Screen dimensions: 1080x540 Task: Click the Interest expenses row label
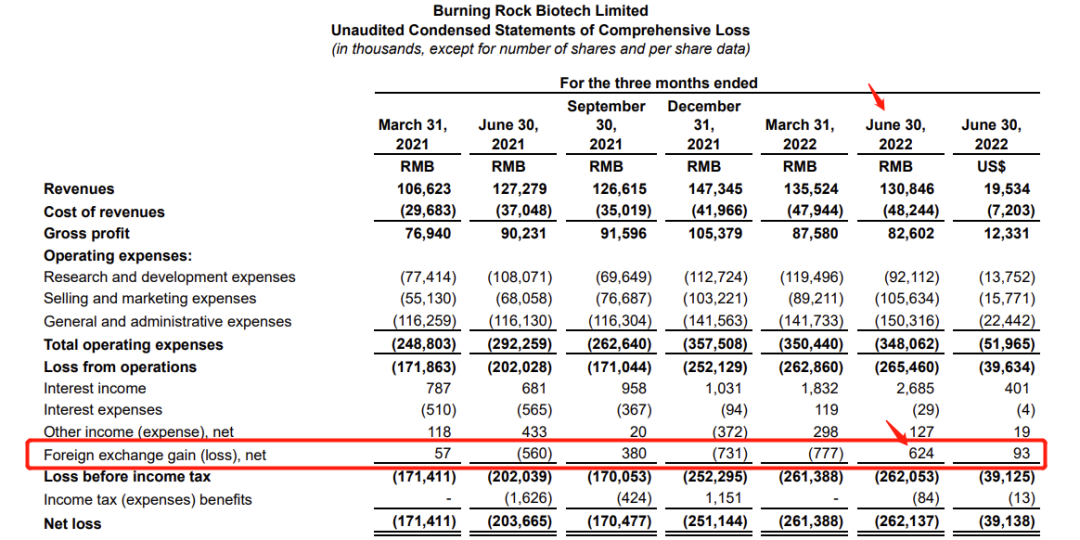click(103, 411)
